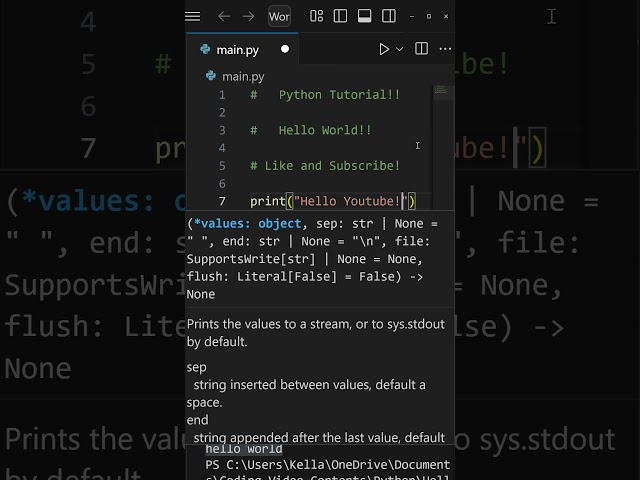Screen dimensions: 640x480
Task: Expand the run options dropdown arrow
Action: point(400,49)
